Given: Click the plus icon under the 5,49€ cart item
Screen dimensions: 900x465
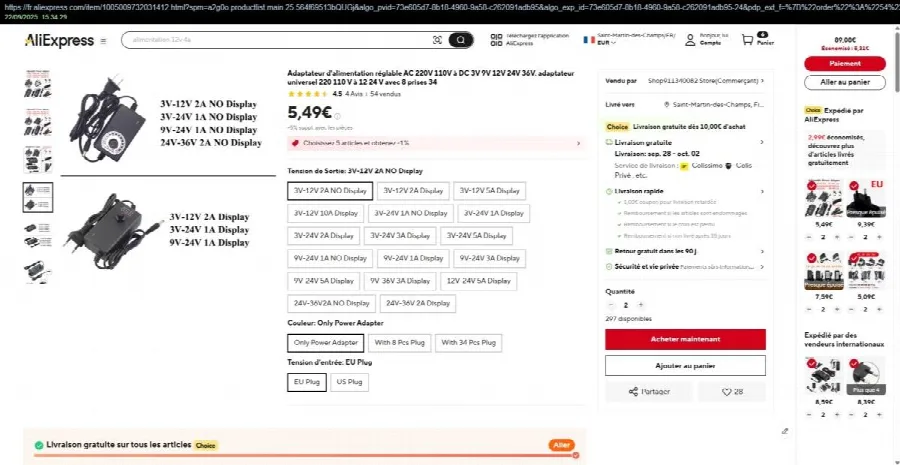Looking at the screenshot, I should coord(837,237).
